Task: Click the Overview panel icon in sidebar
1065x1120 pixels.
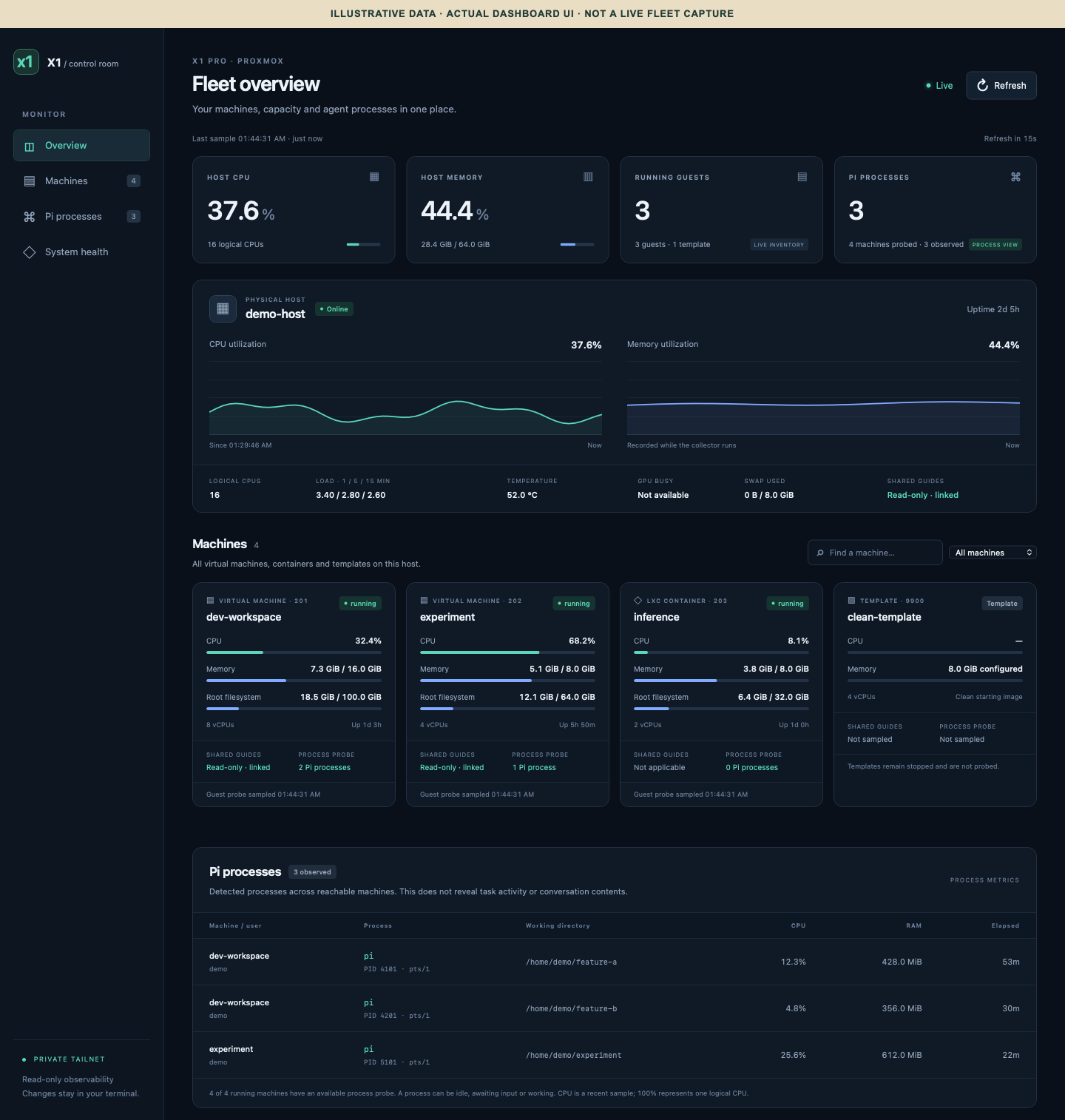Action: (x=30, y=146)
